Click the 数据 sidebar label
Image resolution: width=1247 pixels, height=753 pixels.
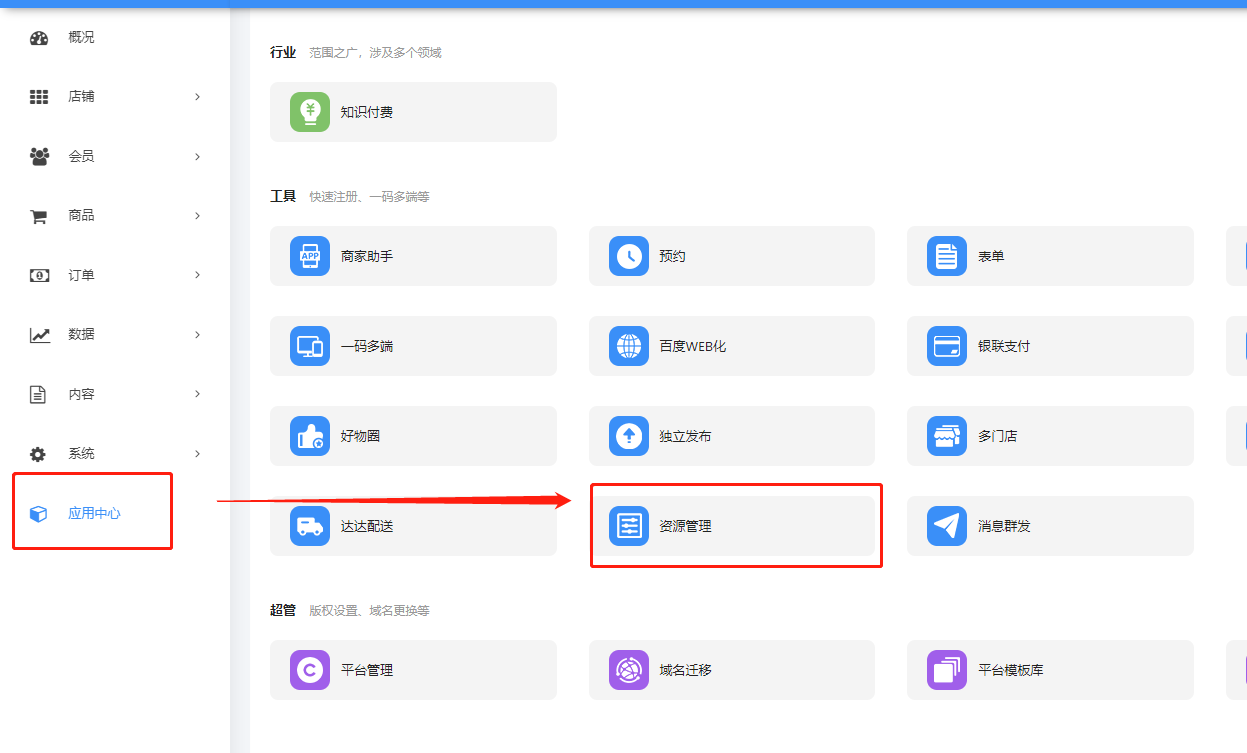[x=81, y=335]
